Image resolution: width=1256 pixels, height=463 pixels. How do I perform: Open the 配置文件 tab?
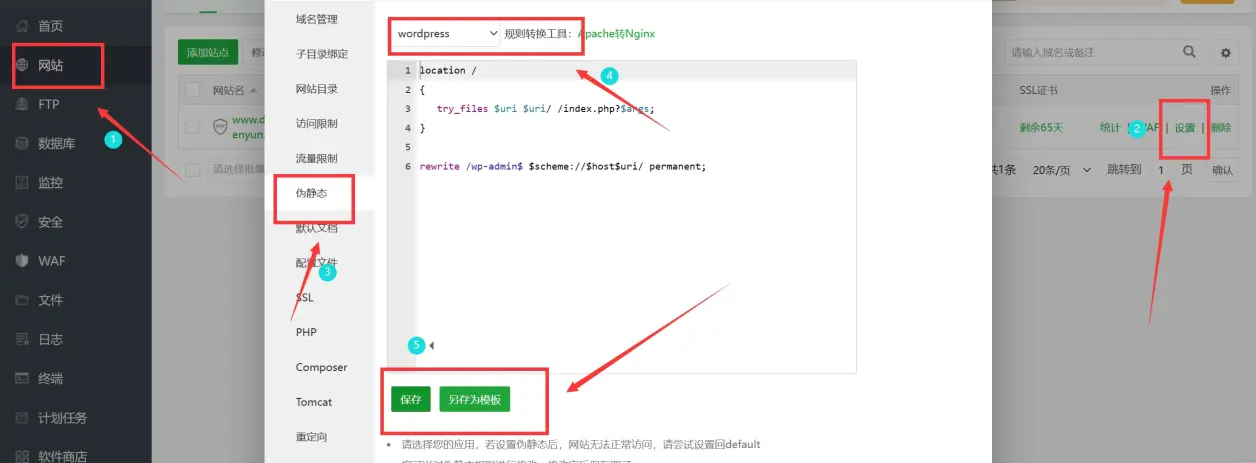(316, 263)
